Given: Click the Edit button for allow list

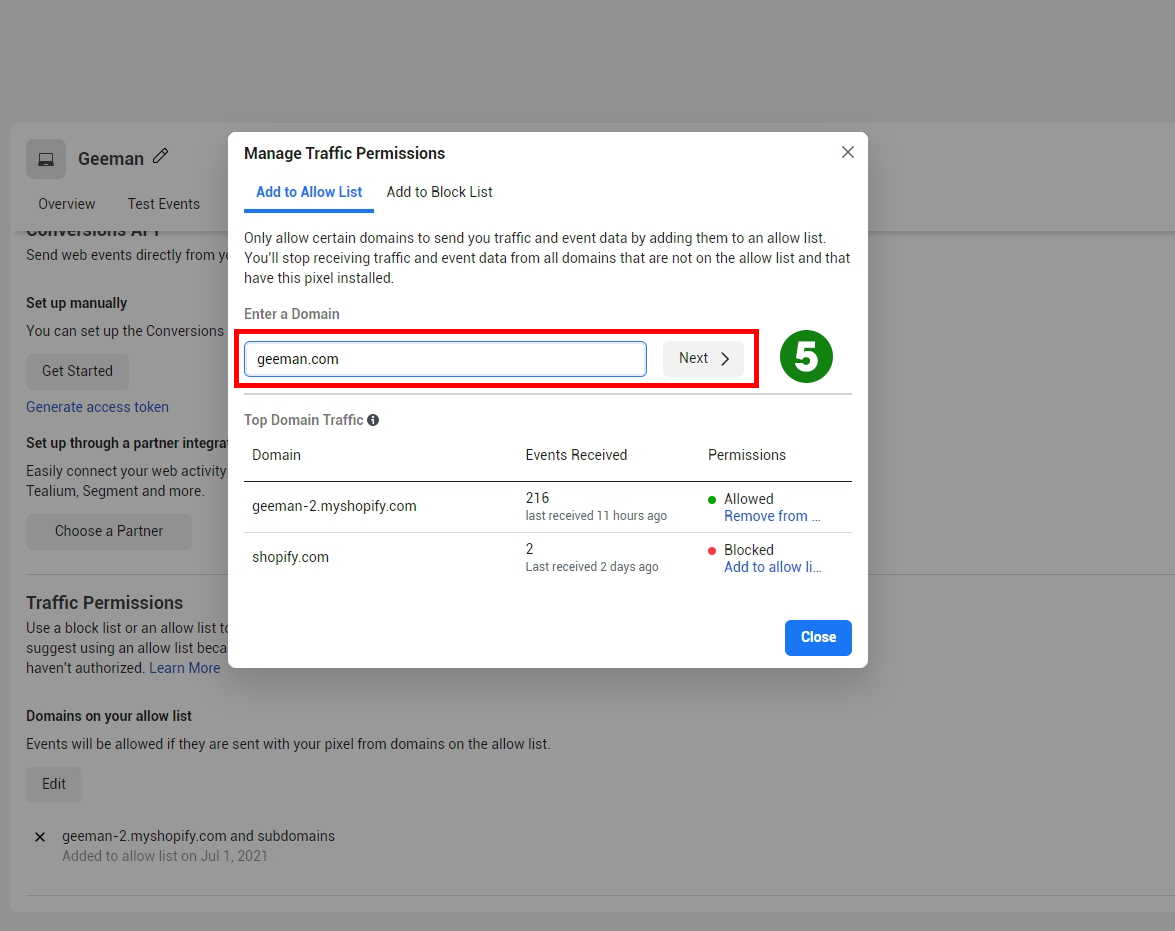Looking at the screenshot, I should [54, 784].
